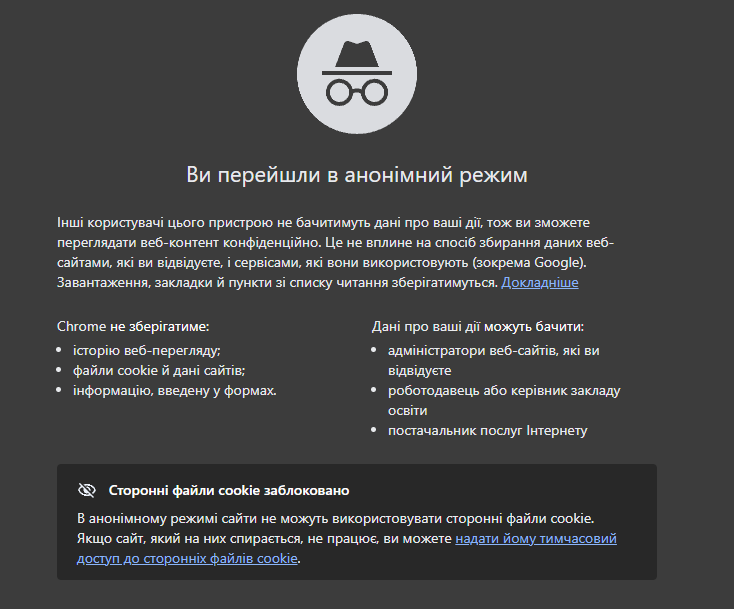Image resolution: width=734 pixels, height=609 pixels.
Task: Select the "файли cookie й дані сайтів;" item
Action: point(158,370)
